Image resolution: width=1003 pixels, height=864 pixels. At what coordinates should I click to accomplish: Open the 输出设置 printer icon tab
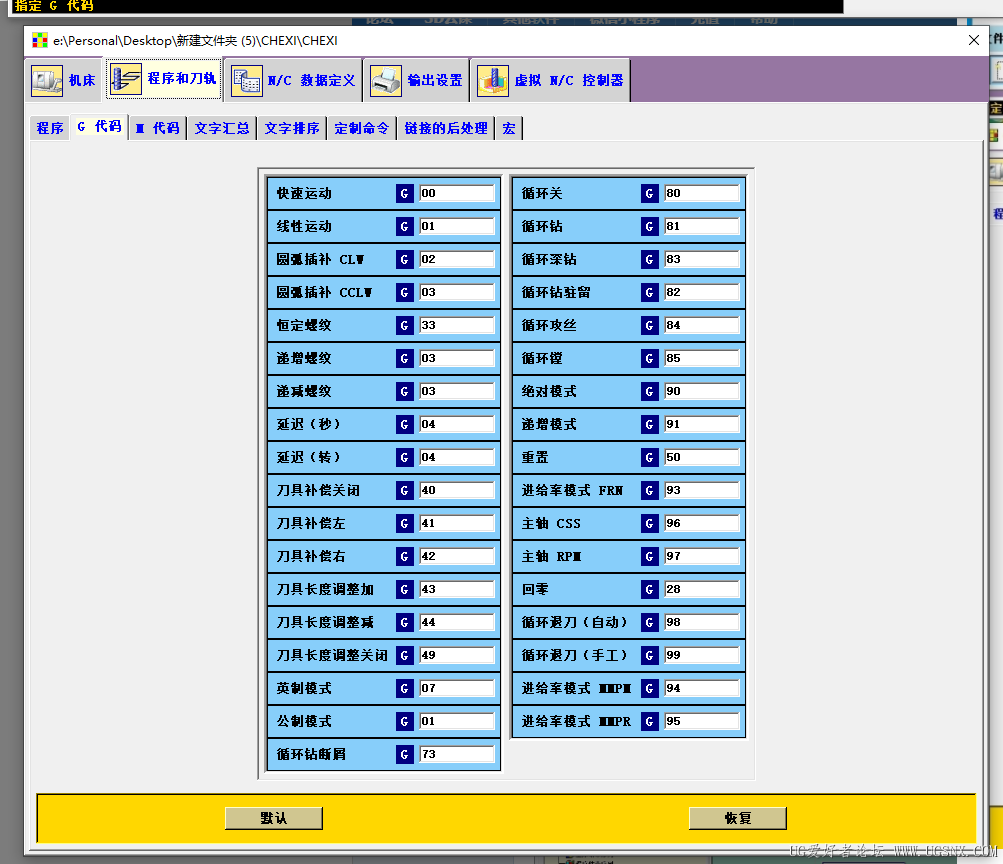click(x=417, y=80)
